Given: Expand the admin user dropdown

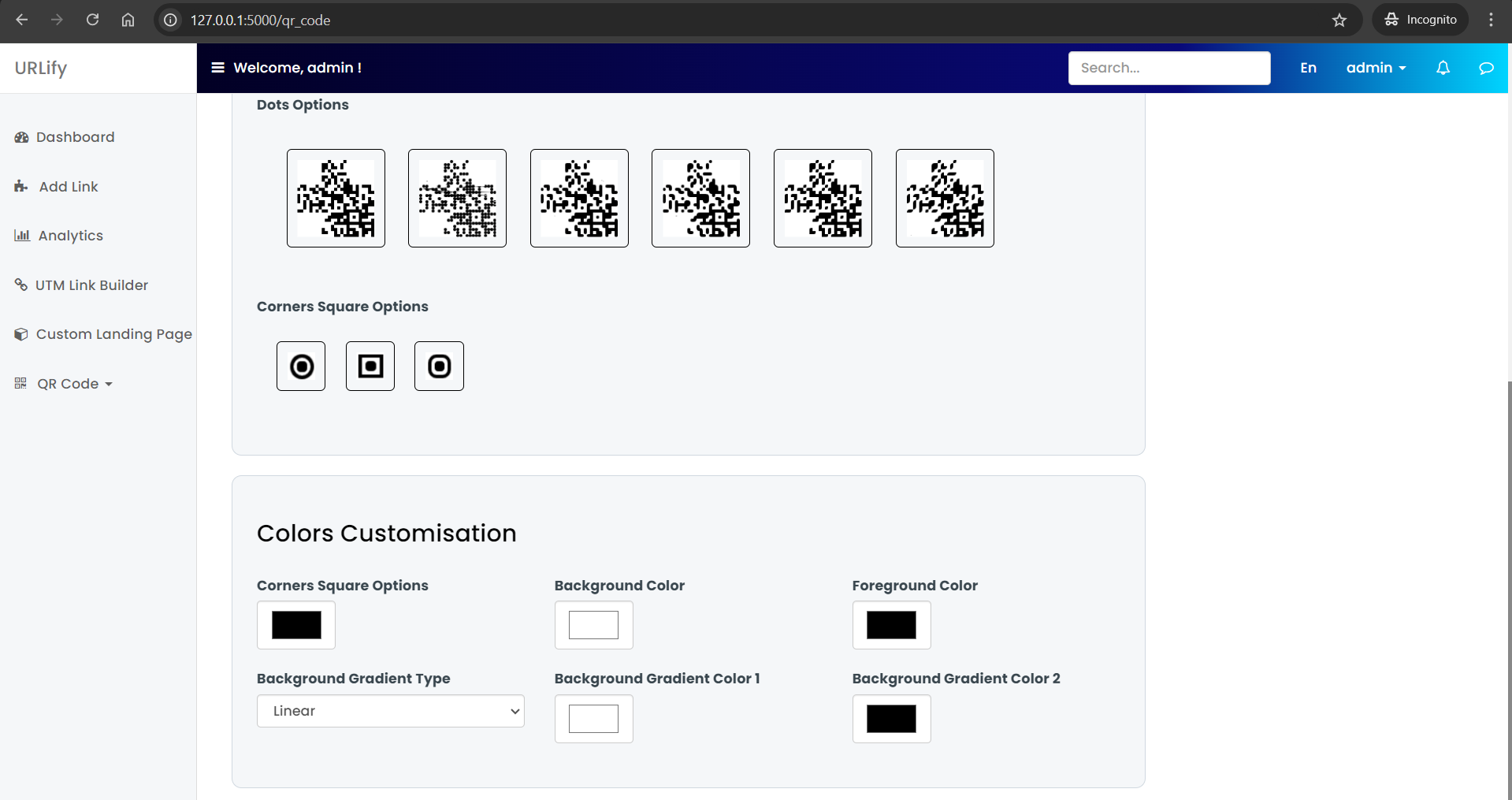Looking at the screenshot, I should click(1376, 68).
